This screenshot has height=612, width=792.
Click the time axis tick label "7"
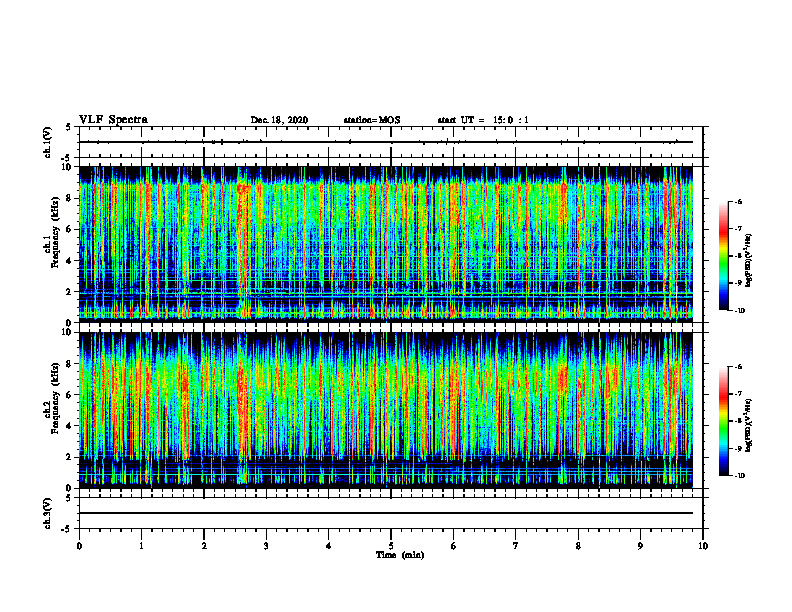pos(516,546)
